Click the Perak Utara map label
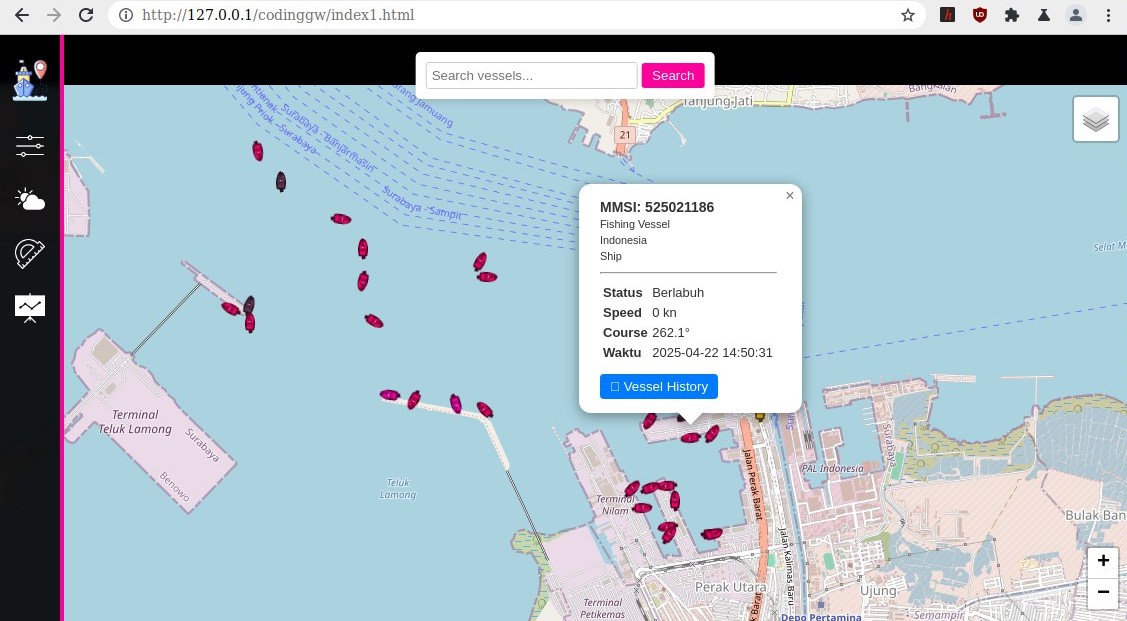The height and width of the screenshot is (621, 1127). pos(730,587)
